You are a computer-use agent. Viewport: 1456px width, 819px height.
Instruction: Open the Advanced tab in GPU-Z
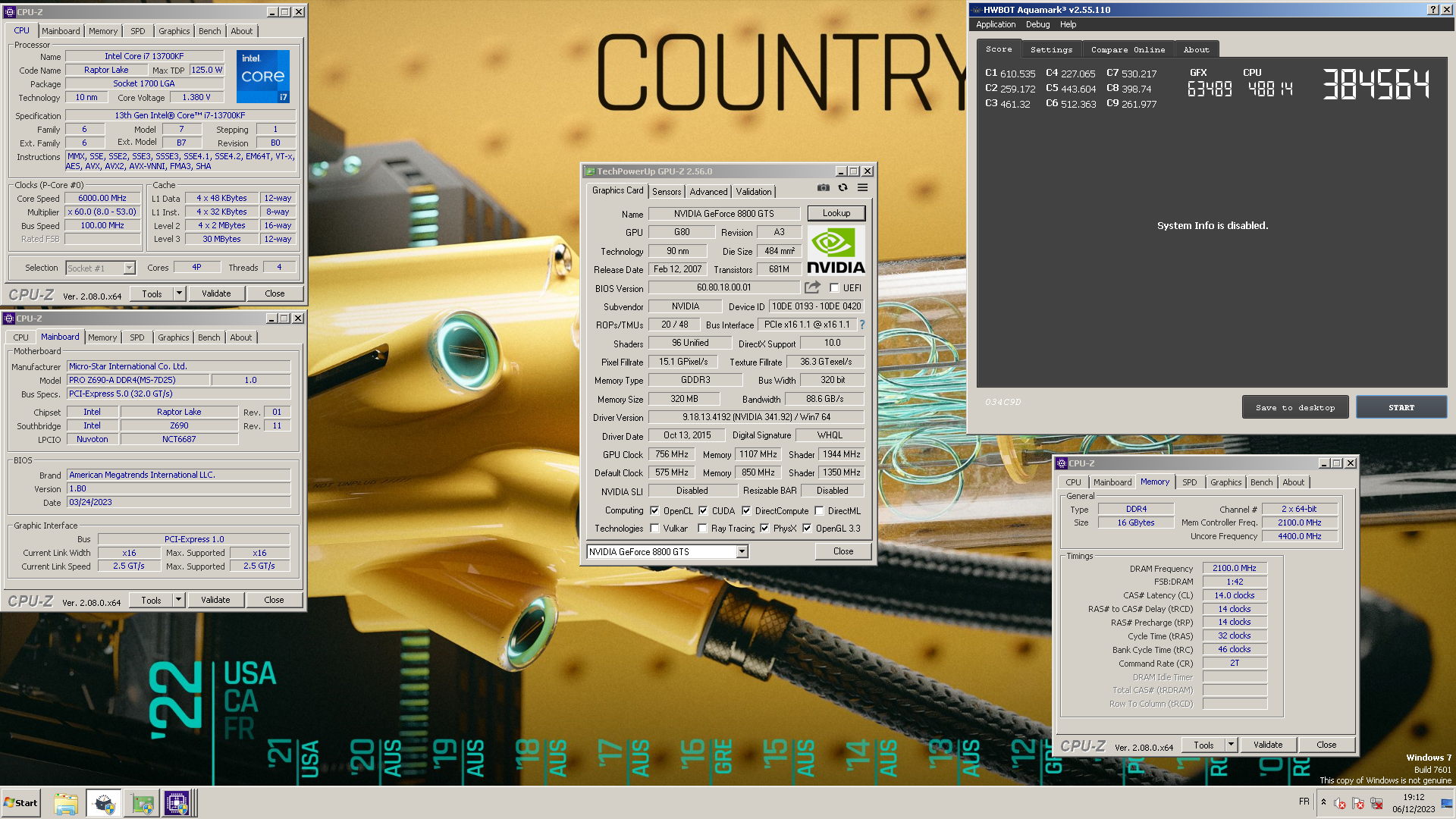(x=708, y=192)
